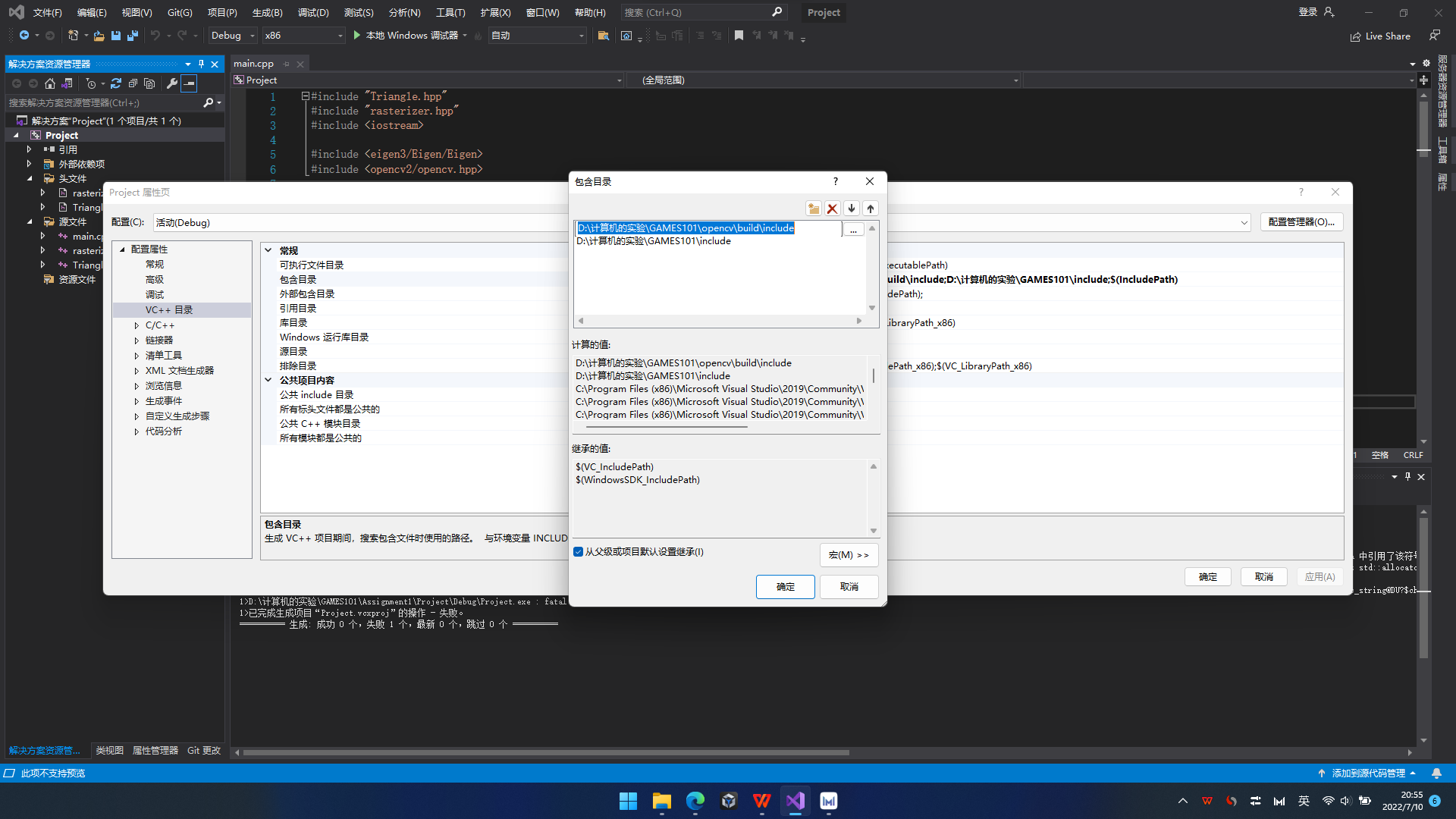1456x819 pixels.
Task: Refresh the Solution Explorer
Action: pos(116,83)
